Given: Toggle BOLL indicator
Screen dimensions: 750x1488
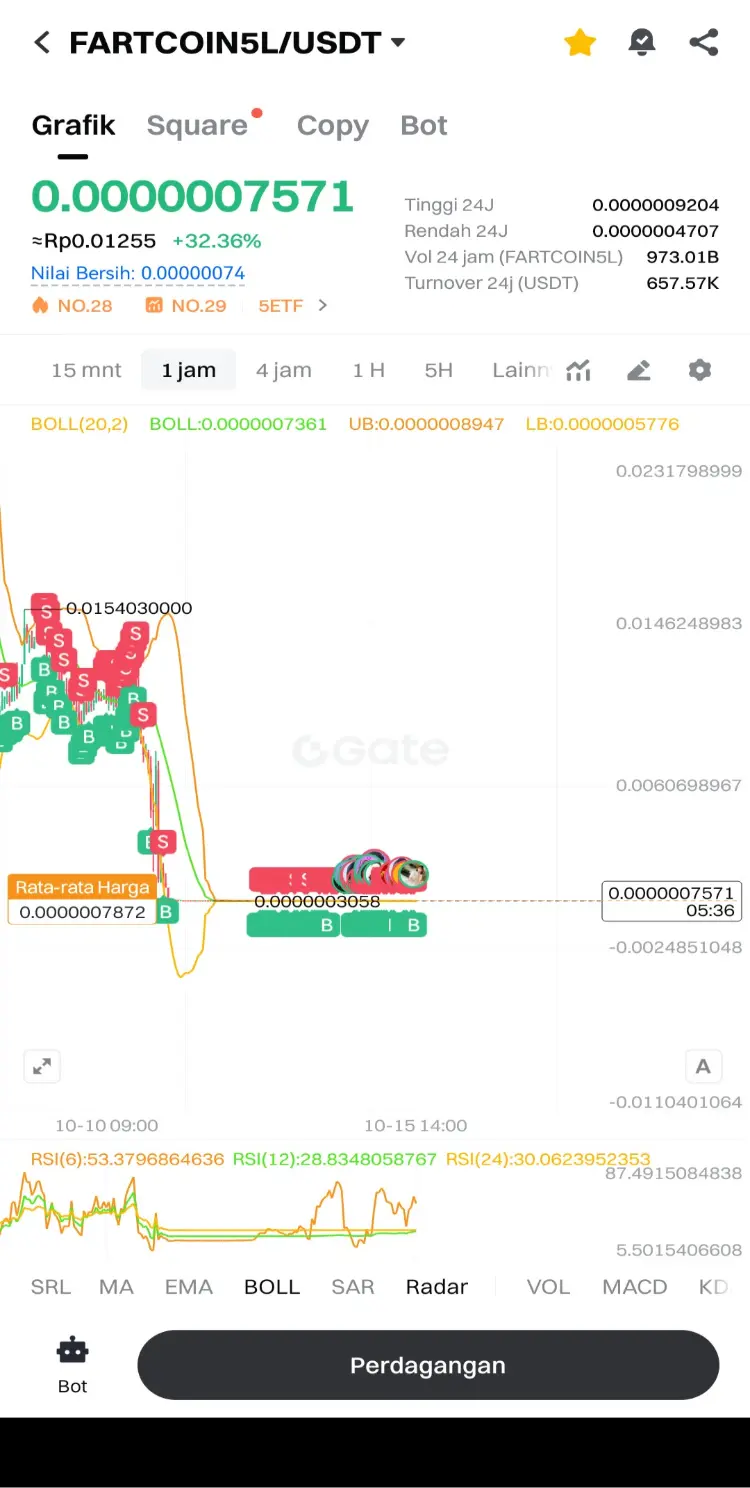Looking at the screenshot, I should [x=272, y=1287].
